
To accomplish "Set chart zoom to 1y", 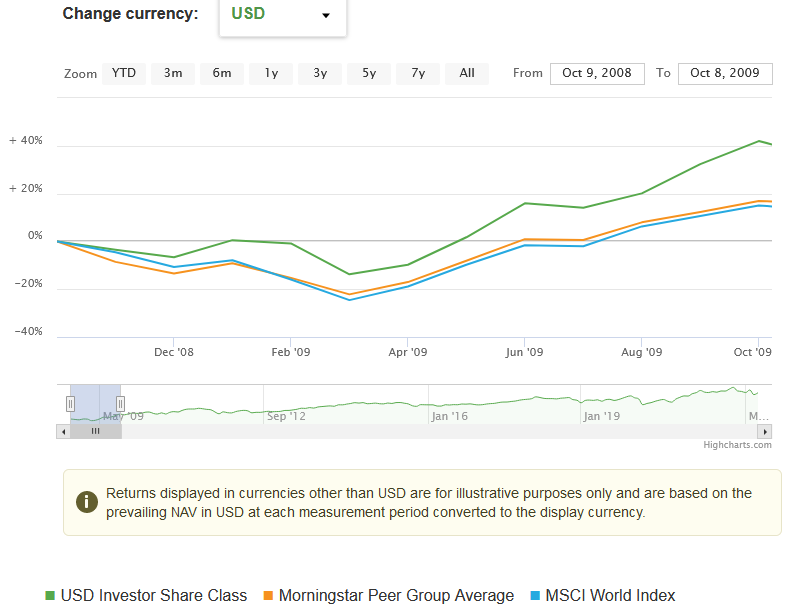I will (271, 74).
